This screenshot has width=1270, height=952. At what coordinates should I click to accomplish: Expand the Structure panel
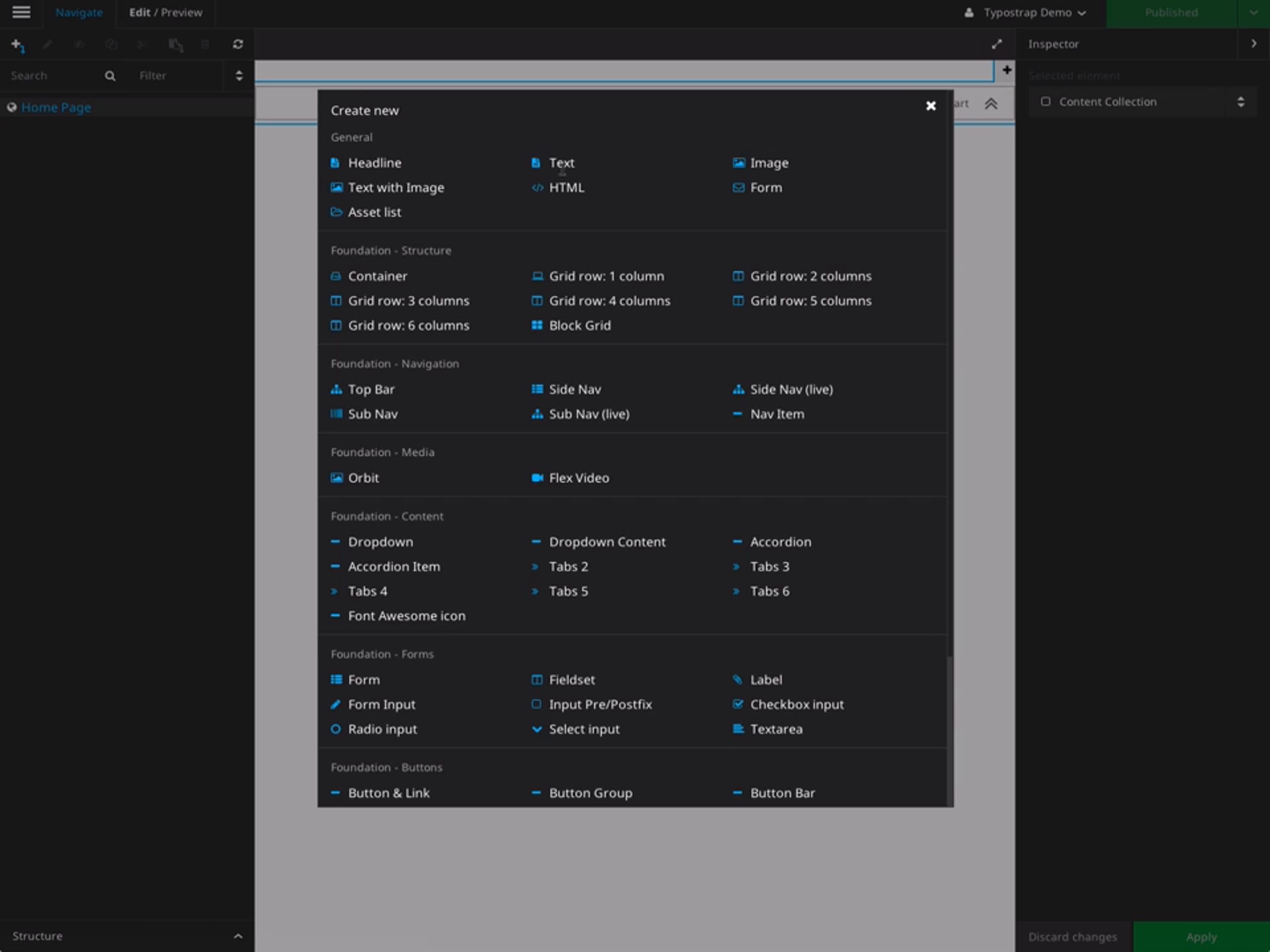click(x=238, y=936)
